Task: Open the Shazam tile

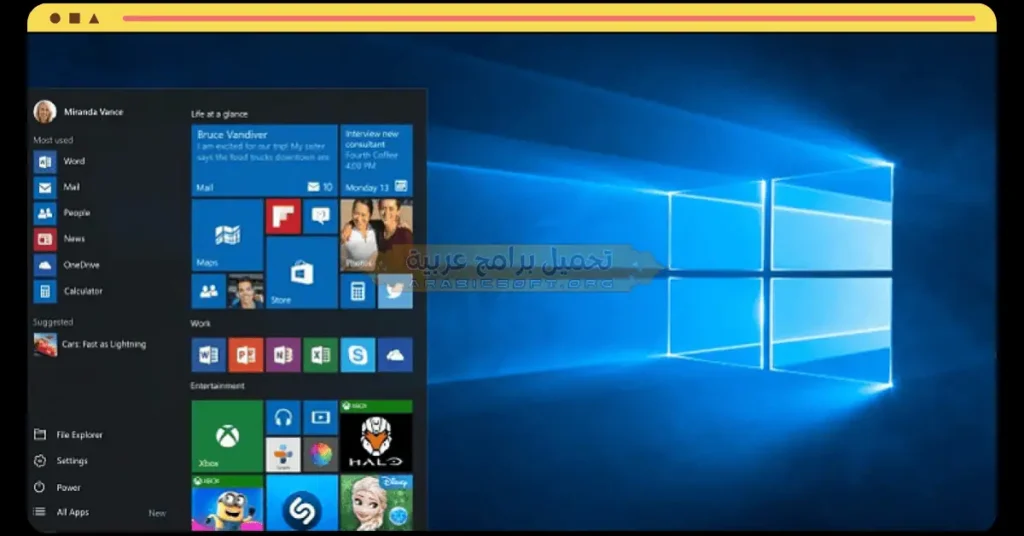Action: coord(302,503)
